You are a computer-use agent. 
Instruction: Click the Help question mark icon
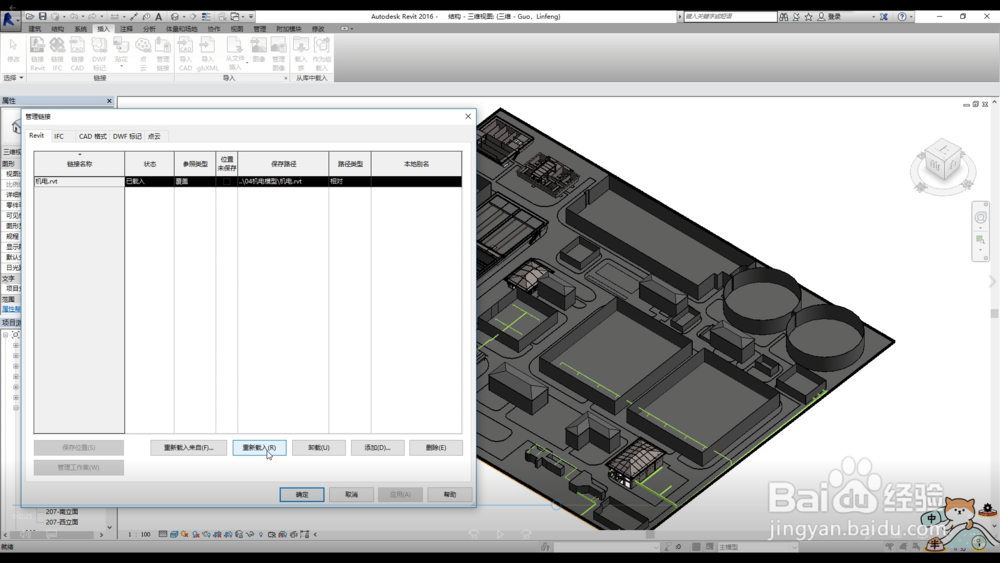[902, 17]
